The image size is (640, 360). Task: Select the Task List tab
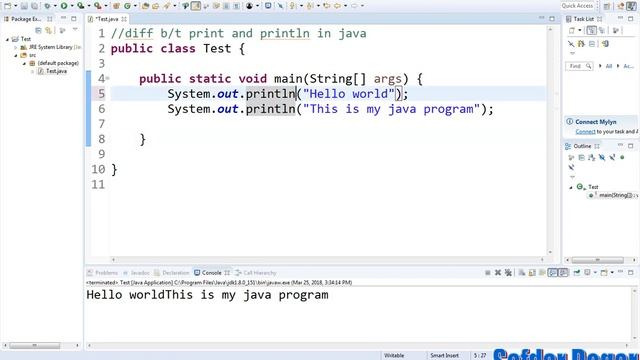tap(583, 19)
